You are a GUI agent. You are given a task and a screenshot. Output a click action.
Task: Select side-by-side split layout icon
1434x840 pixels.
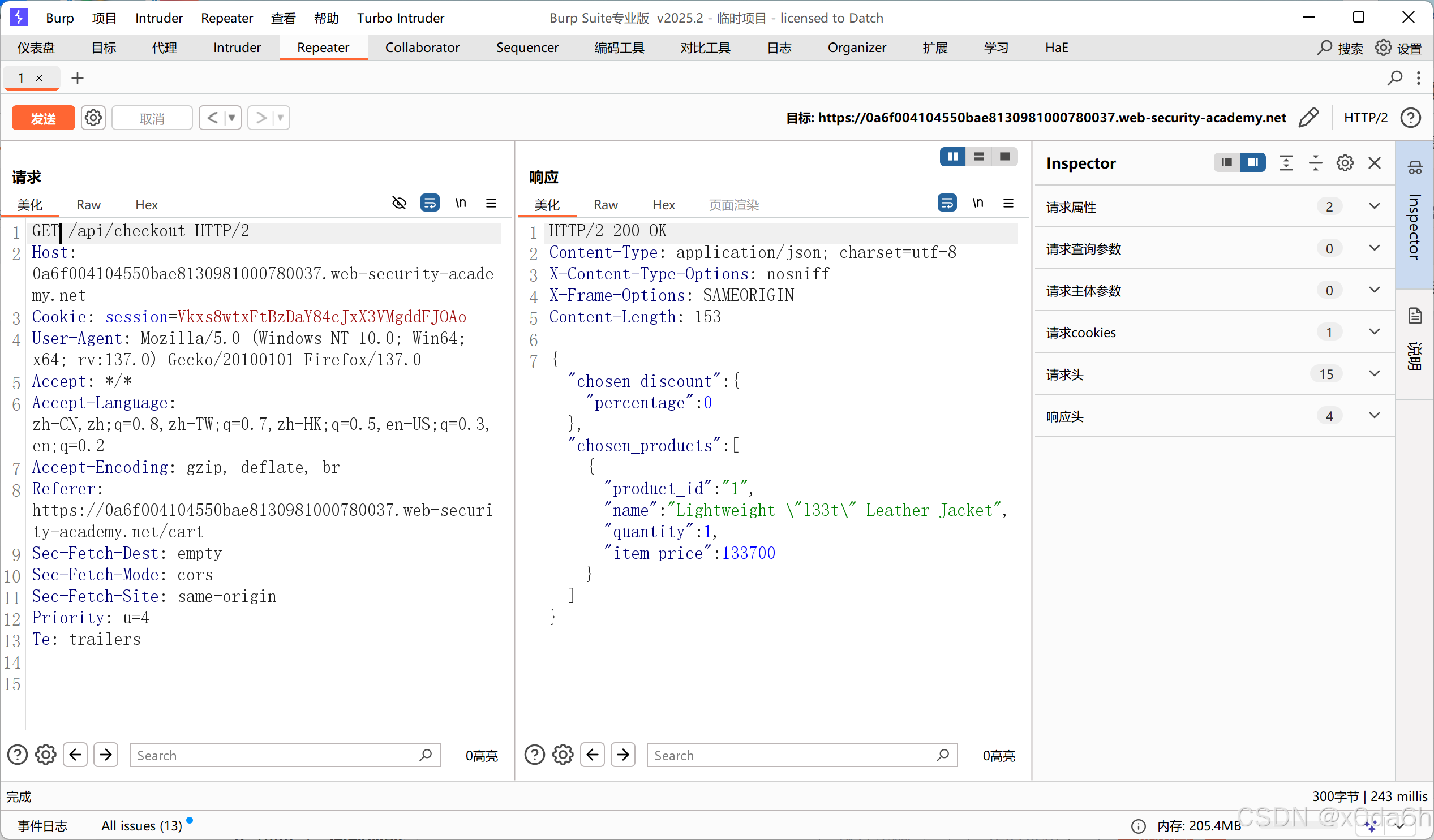point(952,156)
